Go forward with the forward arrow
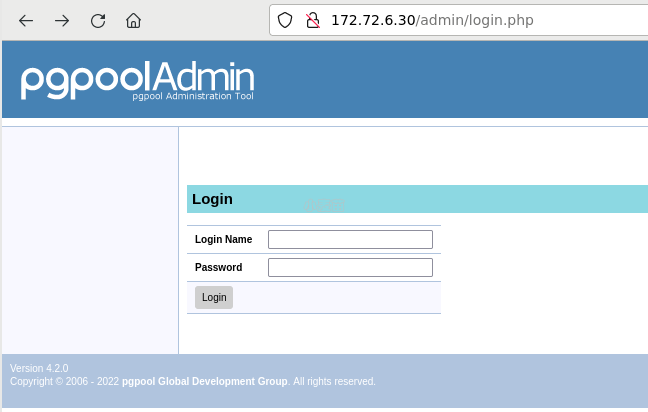This screenshot has height=412, width=648. pyautogui.click(x=62, y=21)
